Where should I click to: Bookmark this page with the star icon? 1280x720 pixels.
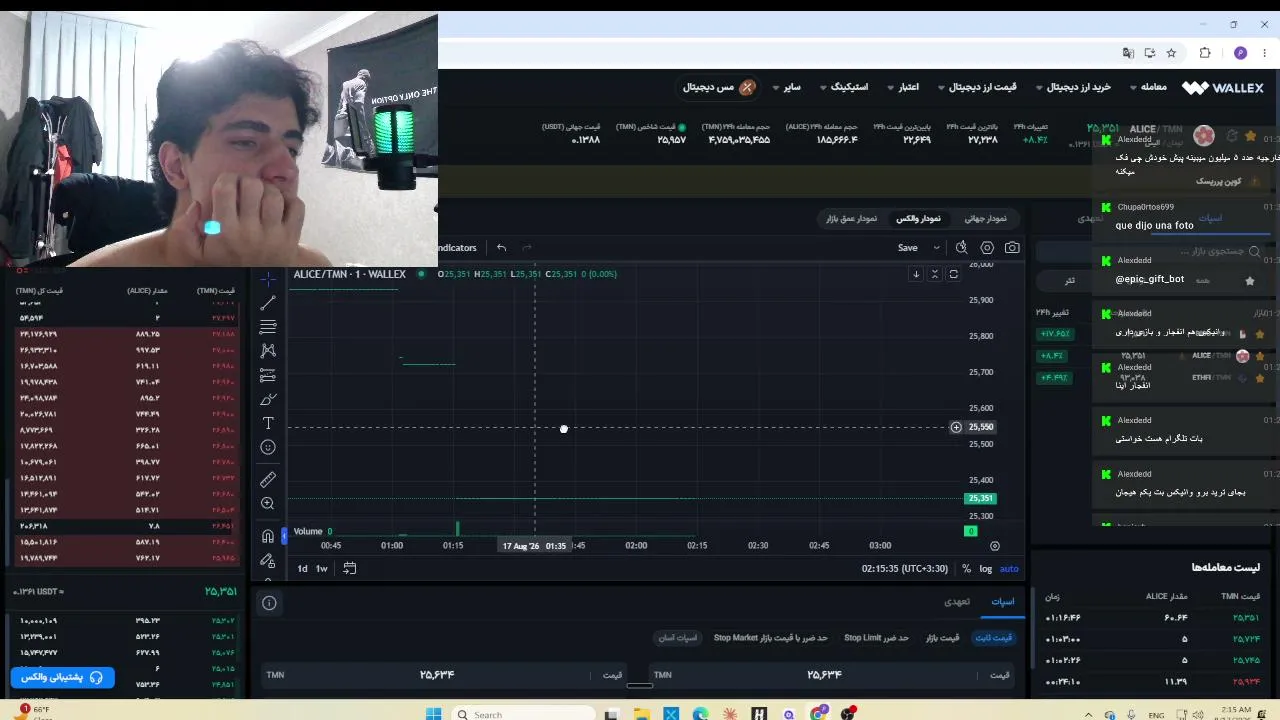(x=1172, y=53)
